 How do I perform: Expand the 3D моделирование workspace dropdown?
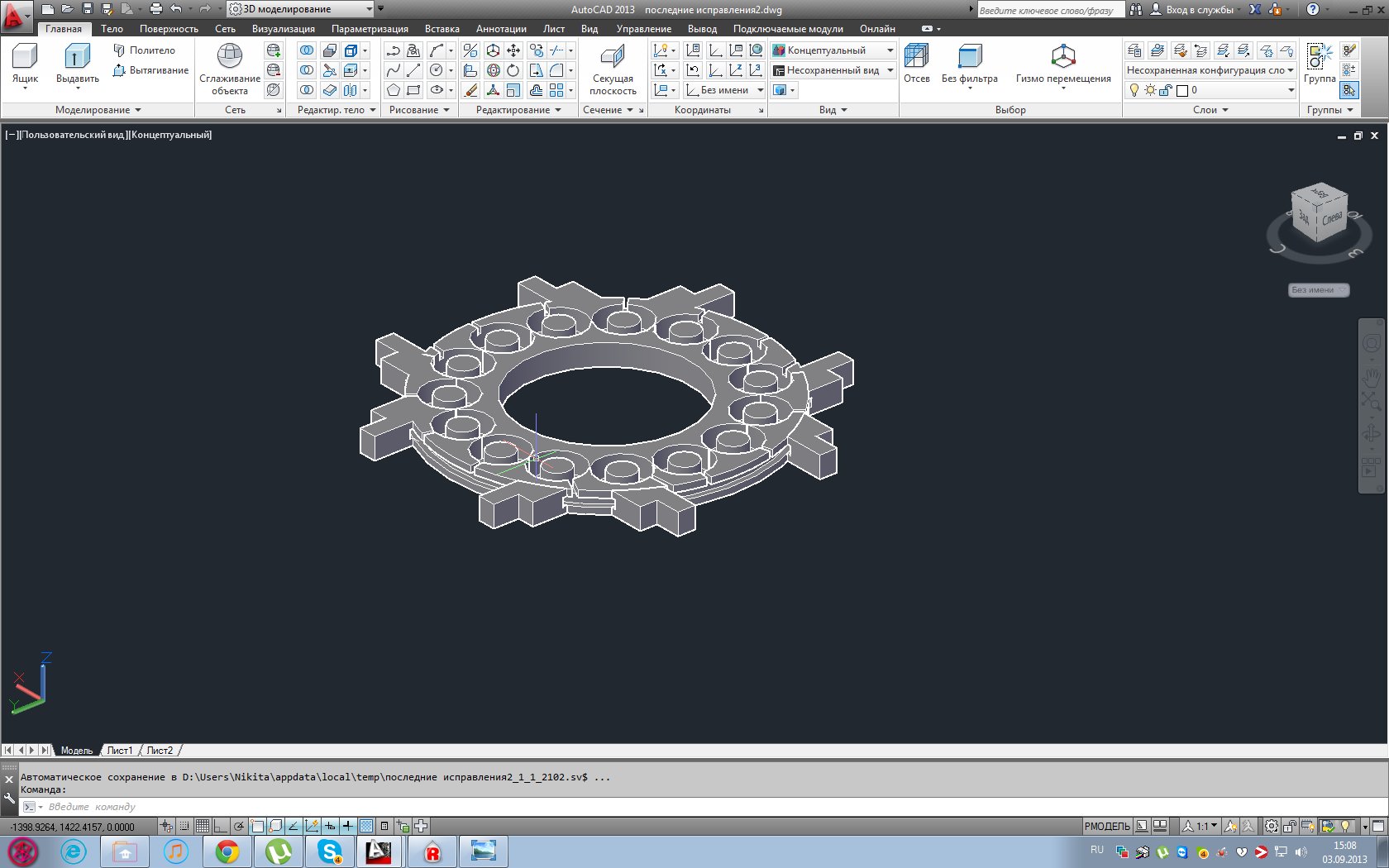(369, 9)
